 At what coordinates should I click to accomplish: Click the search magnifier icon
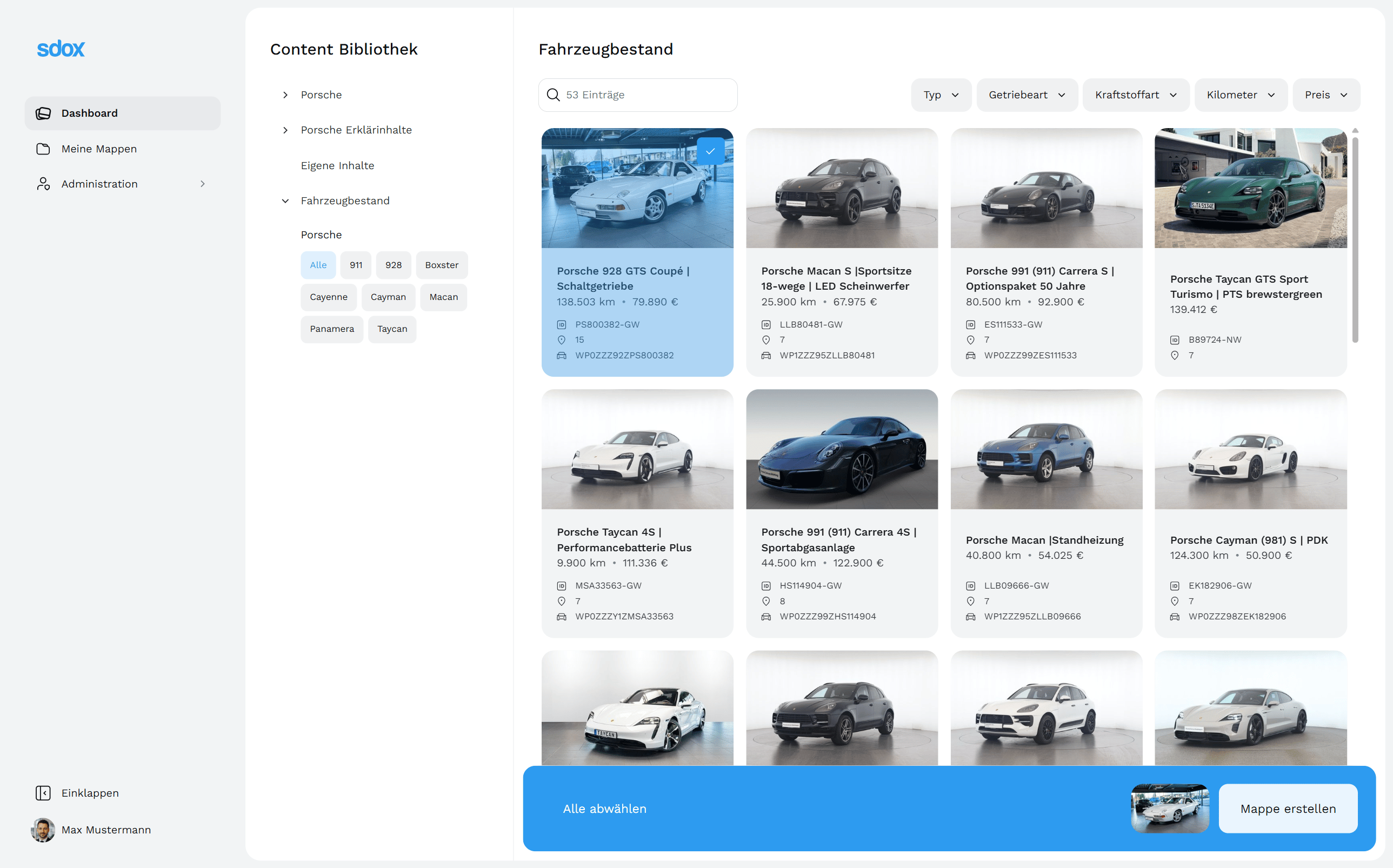[x=553, y=95]
